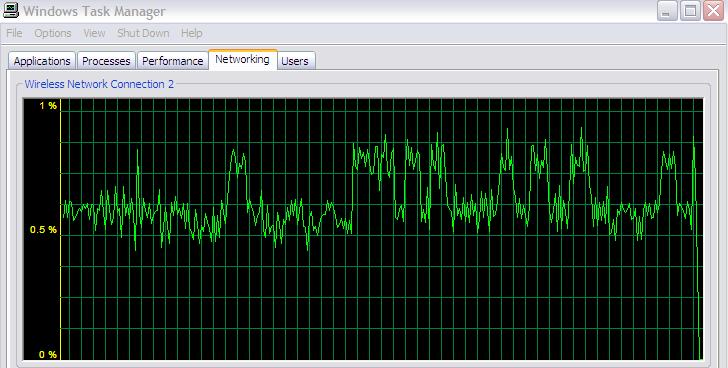Maximize the Windows Task Manager window
Viewport: 728px width, 368px height.
(x=690, y=11)
